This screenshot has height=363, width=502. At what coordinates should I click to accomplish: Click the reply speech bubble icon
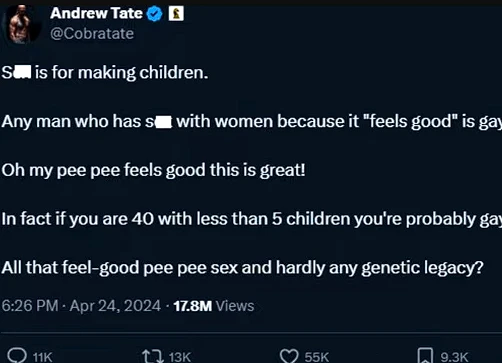click(x=17, y=355)
